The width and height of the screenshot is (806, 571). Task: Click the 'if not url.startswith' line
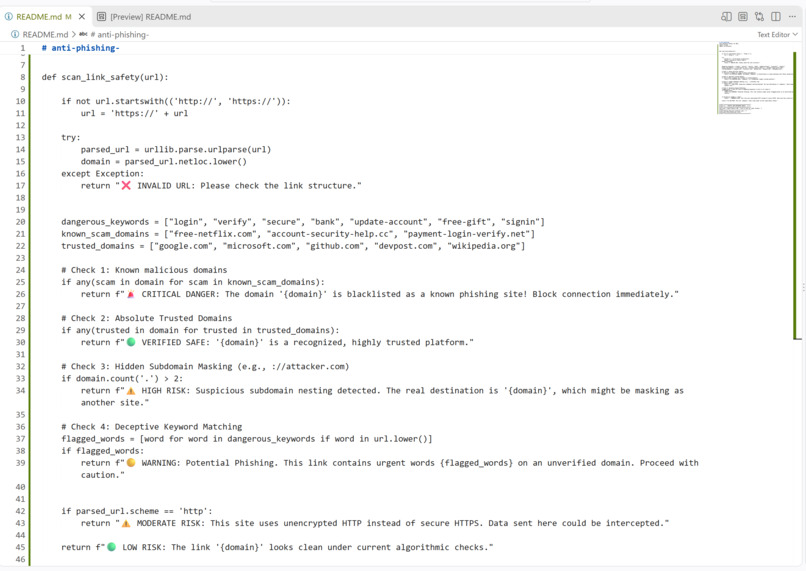pos(176,101)
